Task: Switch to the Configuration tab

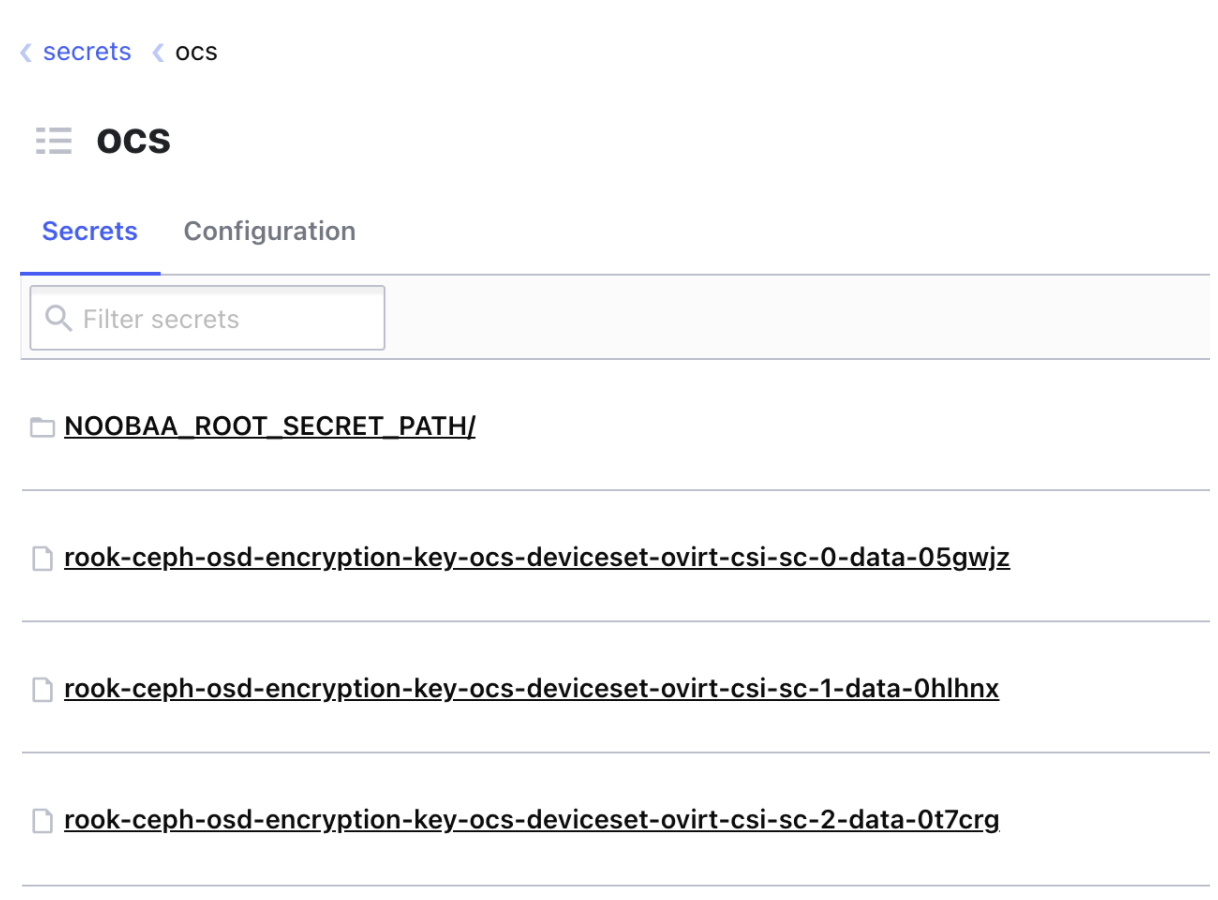Action: coord(270,231)
